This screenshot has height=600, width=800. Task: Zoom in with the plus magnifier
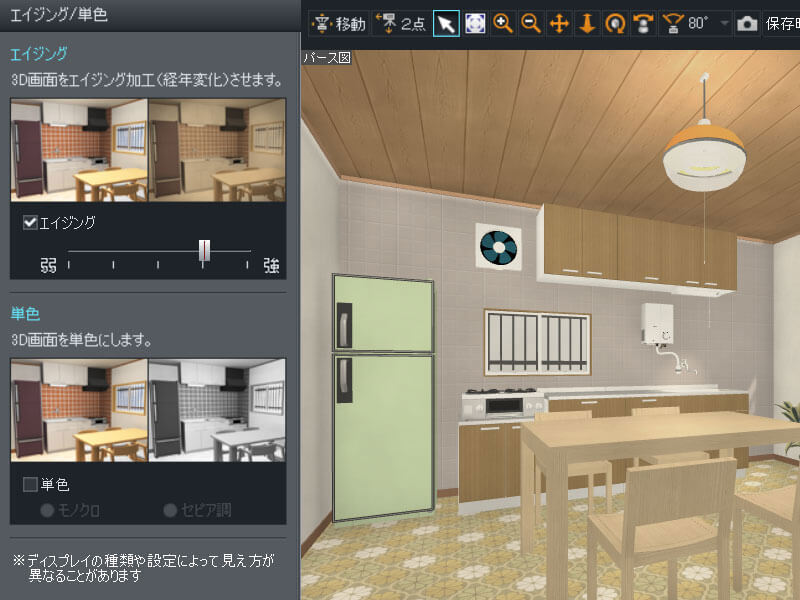pos(503,23)
